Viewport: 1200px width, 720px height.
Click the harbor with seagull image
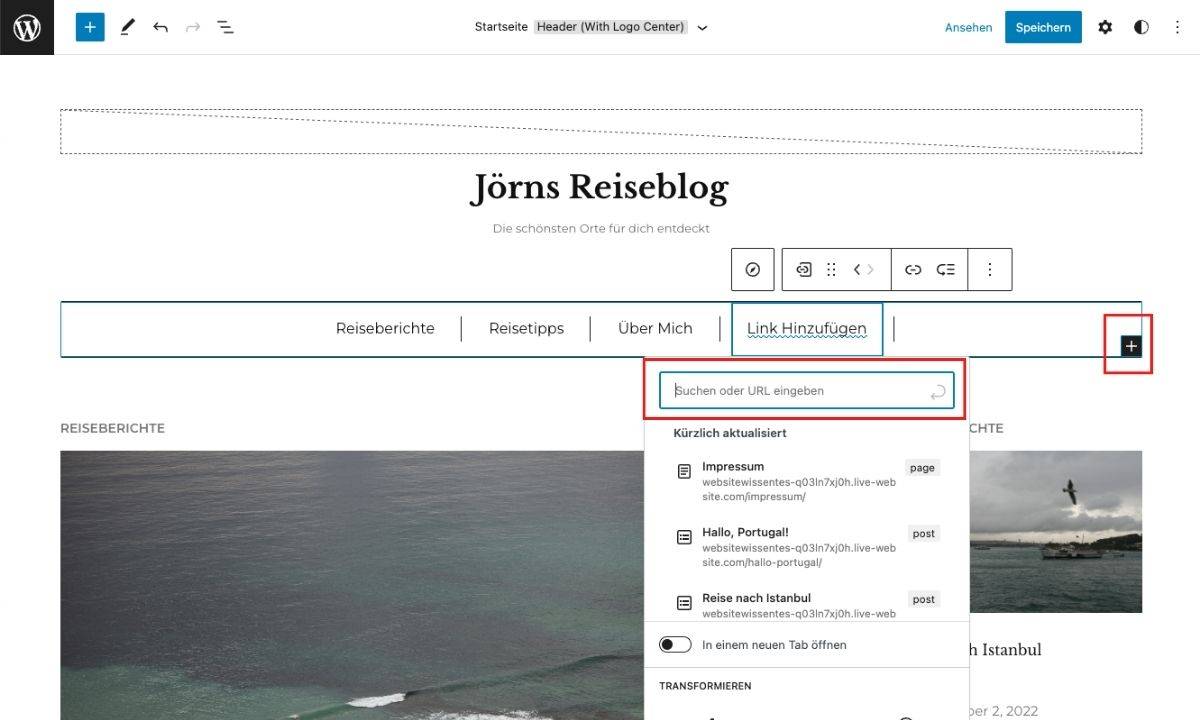(1056, 531)
